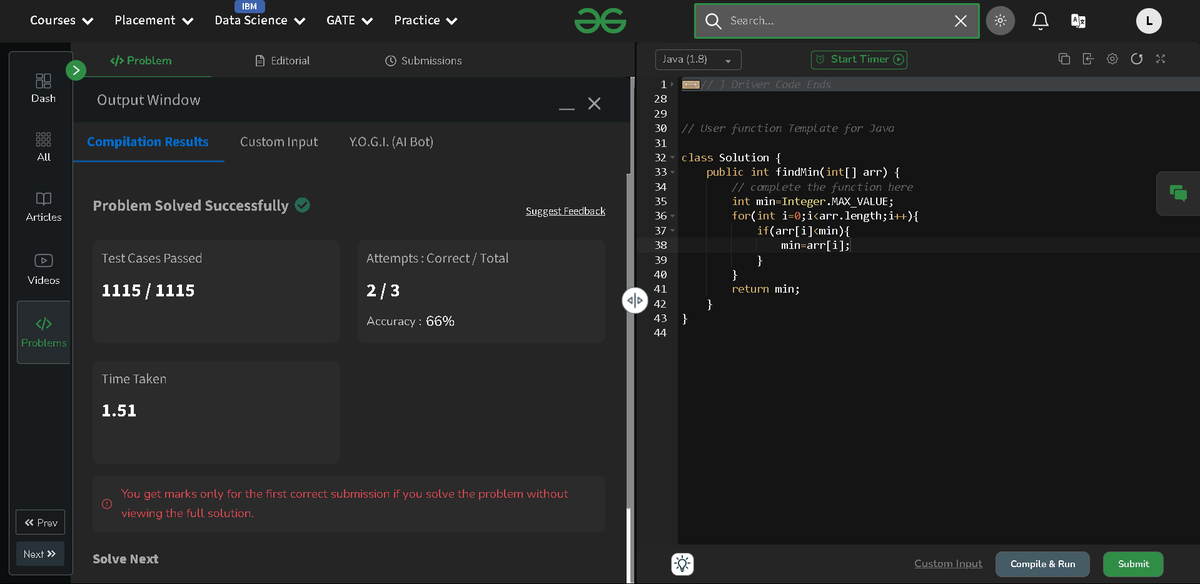This screenshot has height=584, width=1200.
Task: Open the Videos sidebar icon
Action: pyautogui.click(x=43, y=269)
